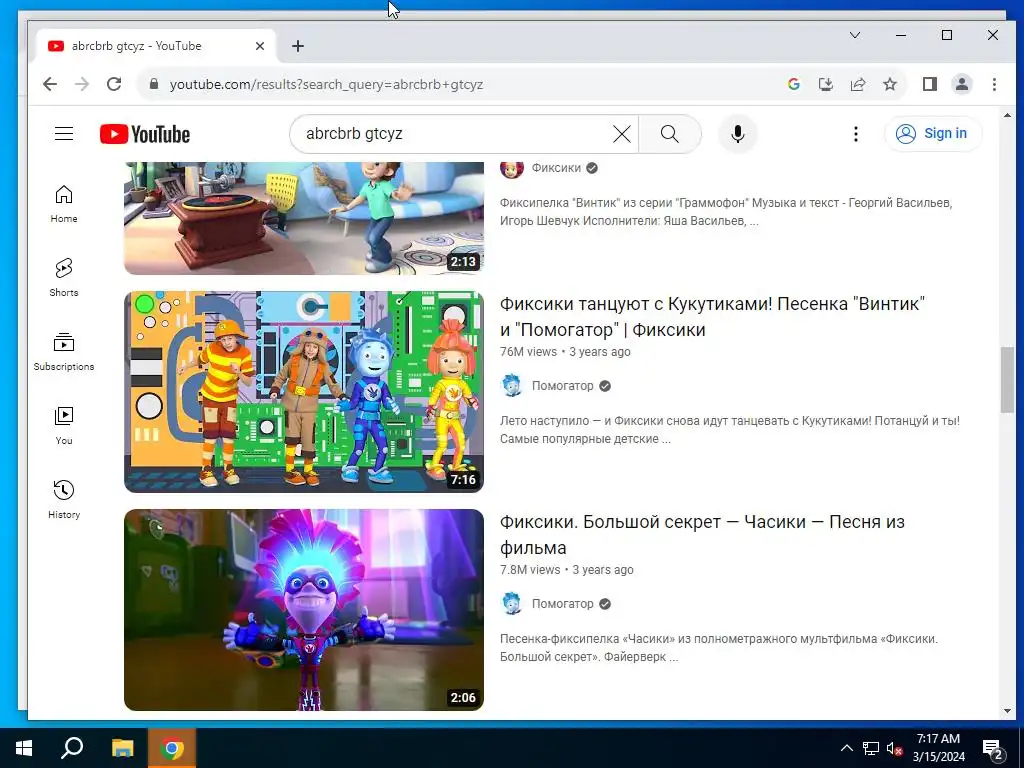Viewport: 1024px width, 768px height.
Task: Click the YouTube logo
Action: (x=145, y=134)
